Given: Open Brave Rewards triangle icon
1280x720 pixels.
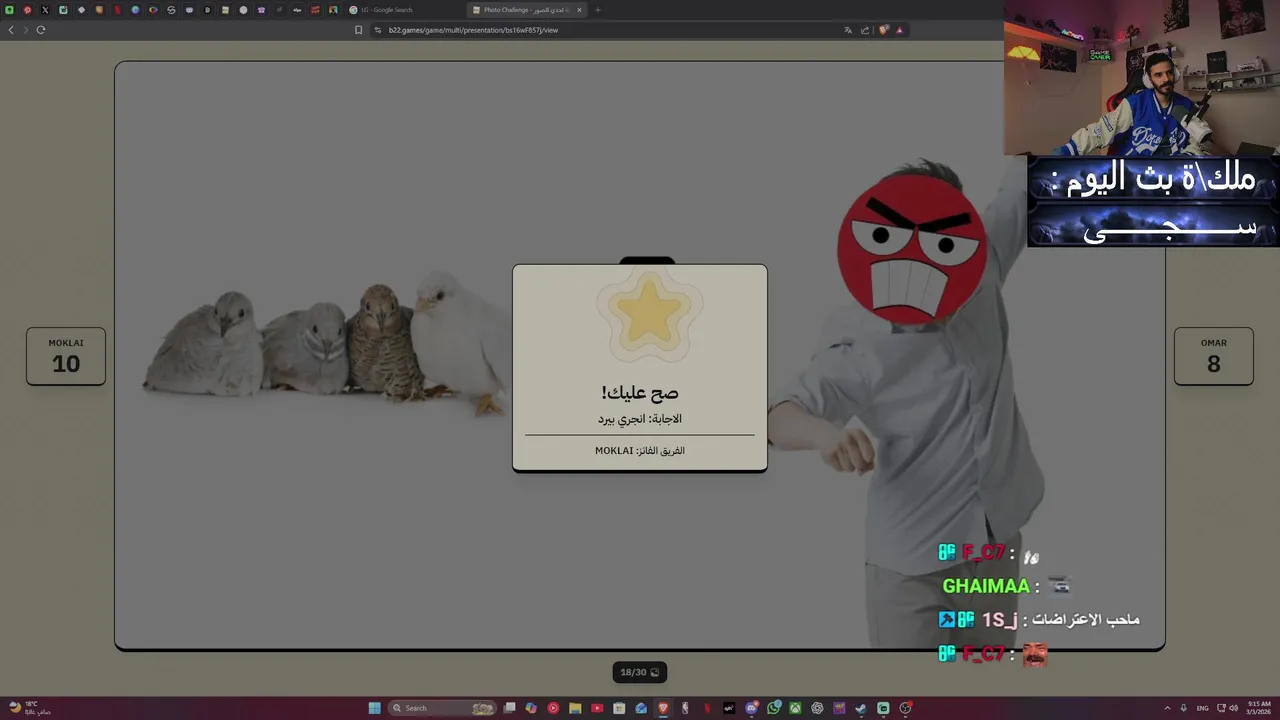Looking at the screenshot, I should (900, 30).
